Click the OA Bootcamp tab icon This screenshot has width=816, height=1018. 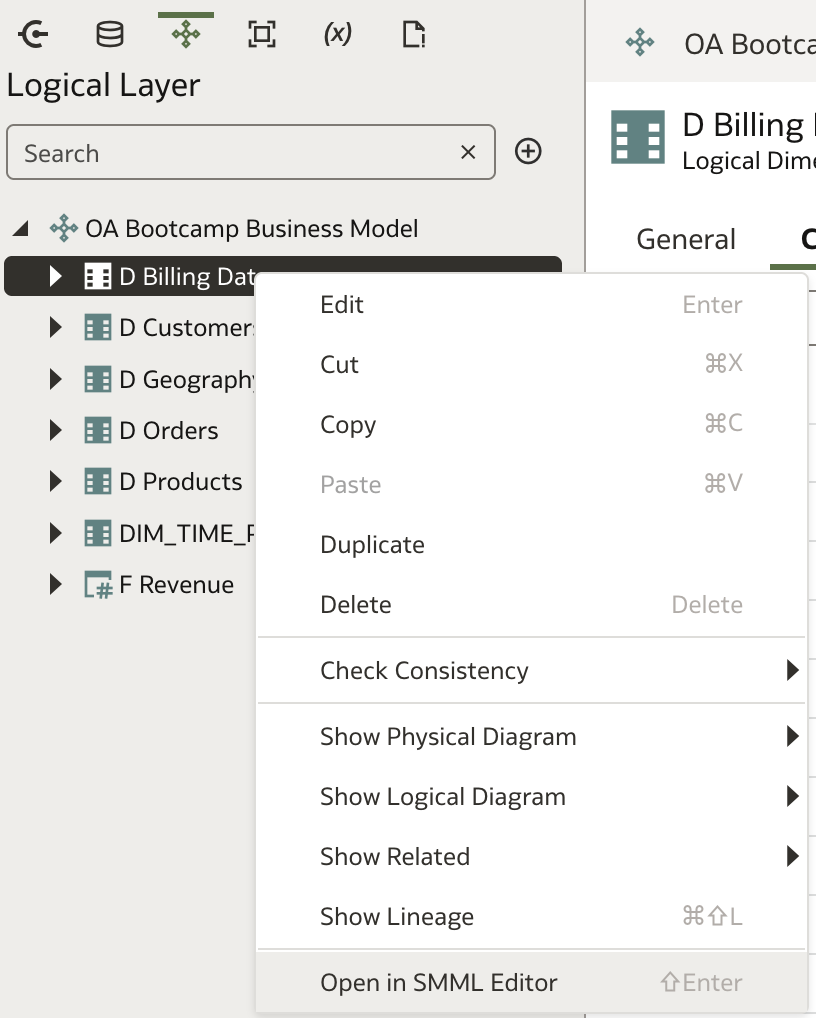640,43
